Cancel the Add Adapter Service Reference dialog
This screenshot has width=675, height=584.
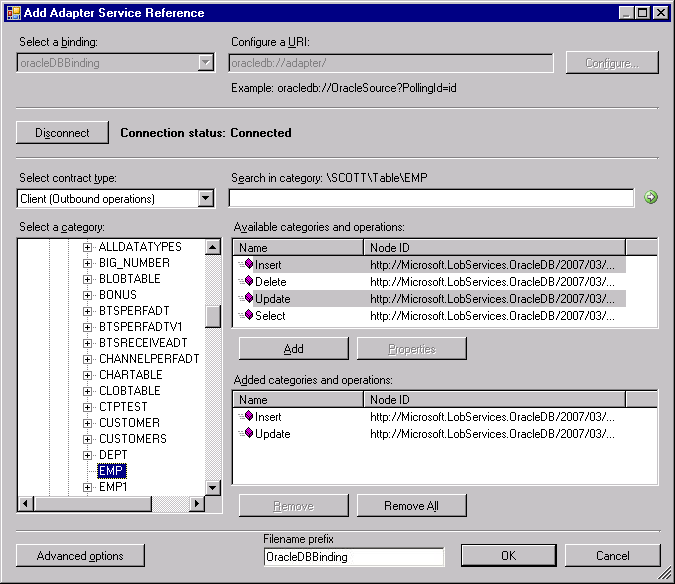click(x=613, y=556)
